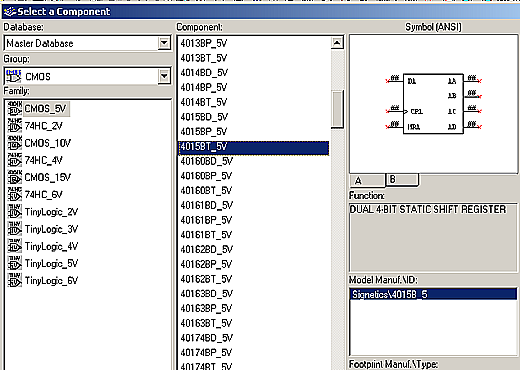Screen dimensions: 520x370
Task: Click the CMOS_5V family icon
Action: (x=15, y=109)
